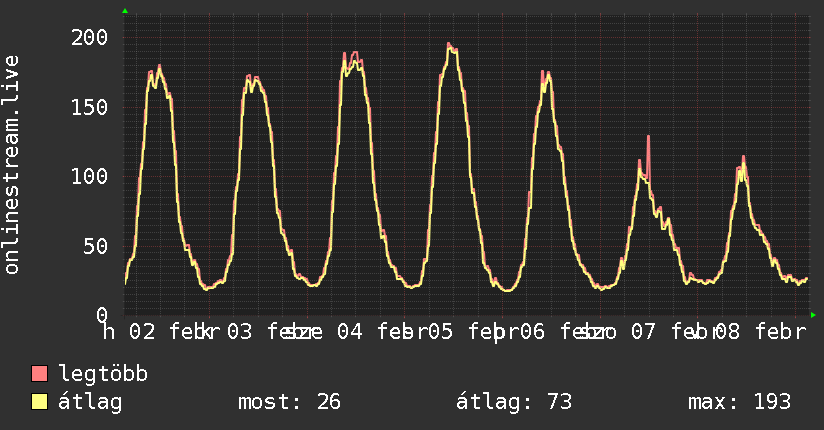Click the 100 y-axis label
Viewport: 824px width, 430px height.
click(89, 176)
